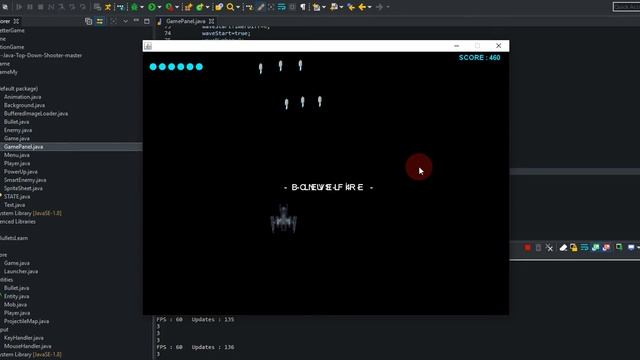Open the Run launch dropdown arrow
This screenshot has width=640, height=360.
[159, 7]
